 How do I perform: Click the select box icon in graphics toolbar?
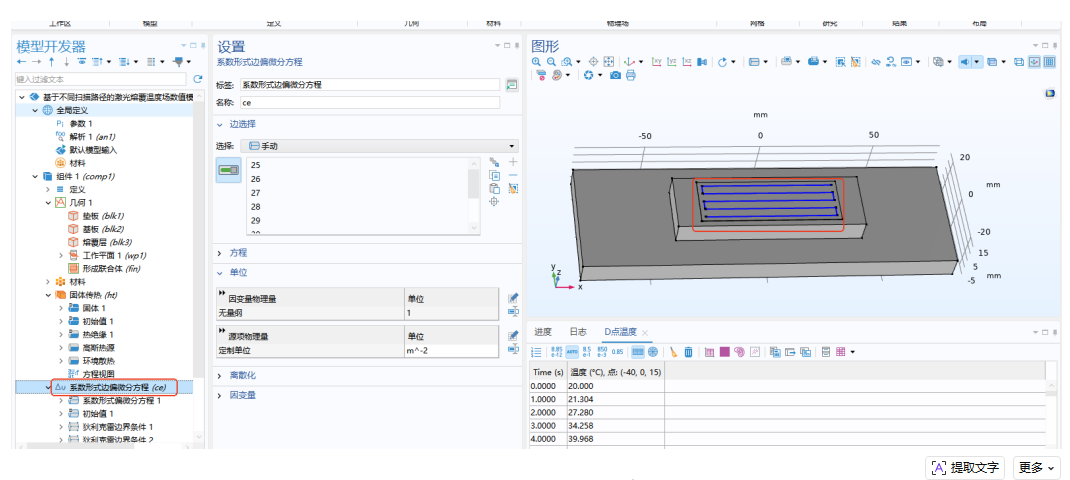(840, 61)
